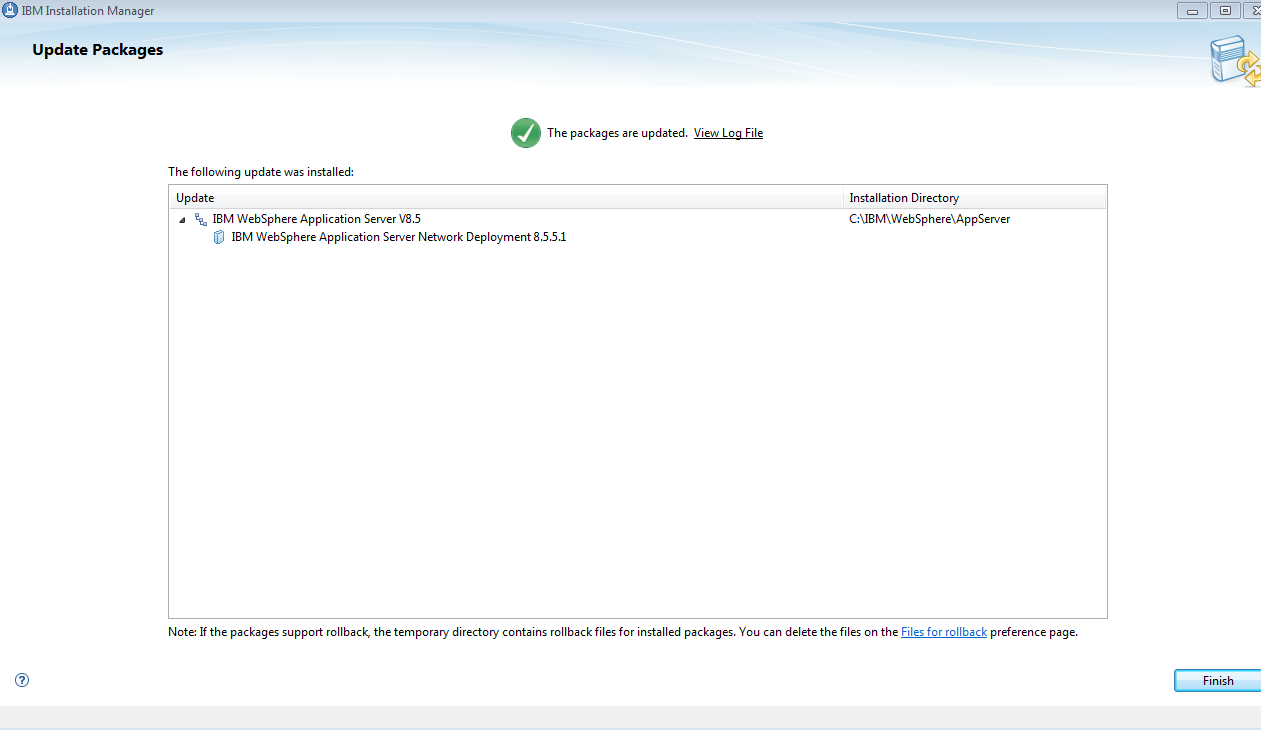Click the package group icon beside WebSphere V8.5

coord(201,219)
